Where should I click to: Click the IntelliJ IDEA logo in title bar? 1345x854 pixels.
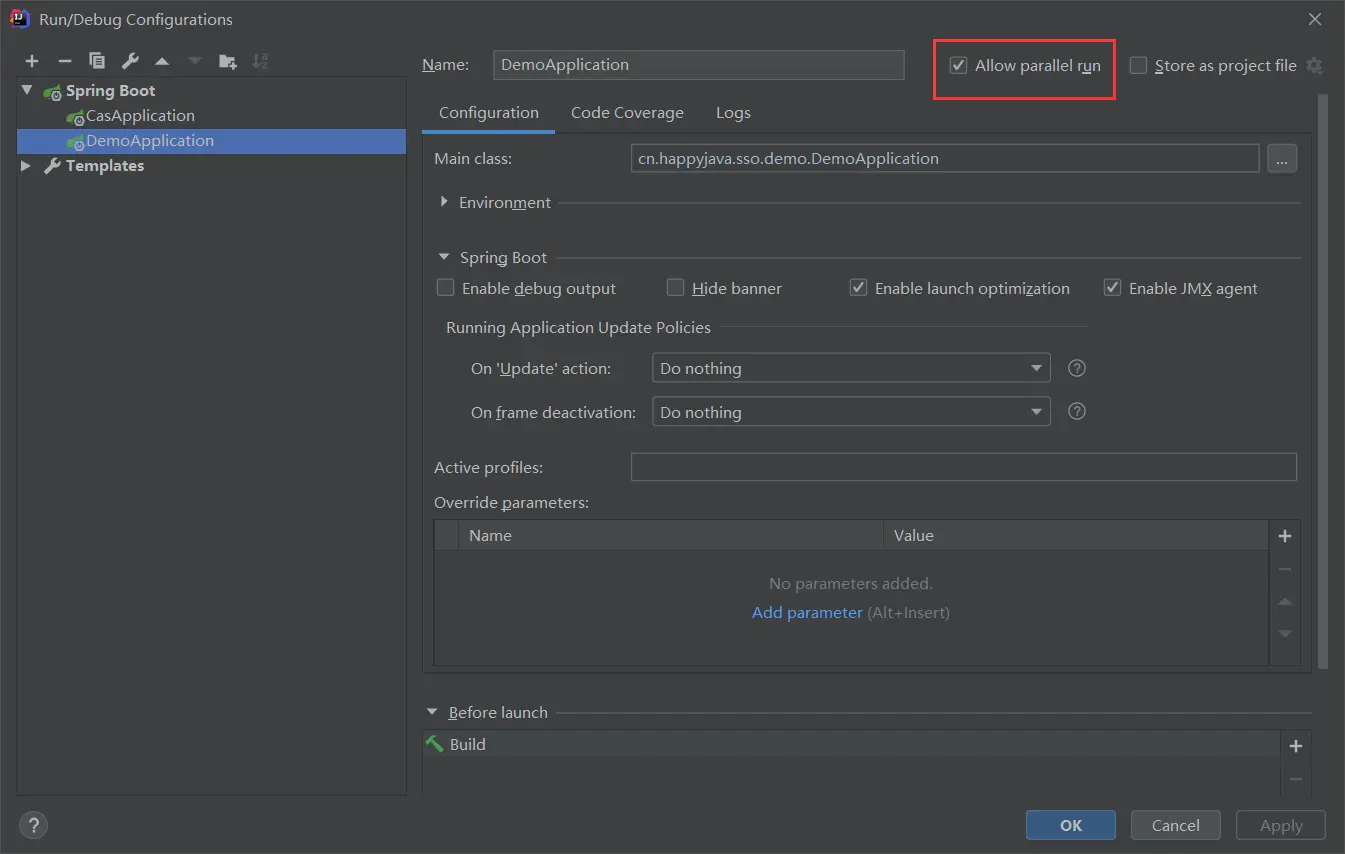[19, 19]
